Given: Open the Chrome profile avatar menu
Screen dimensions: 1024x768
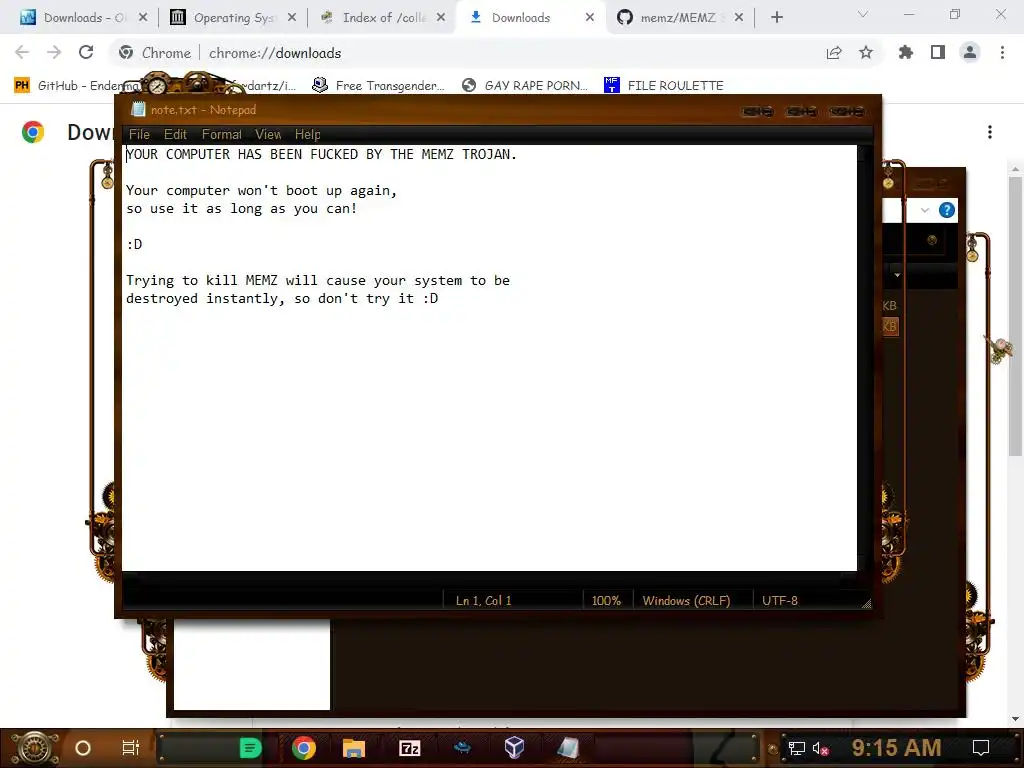Looking at the screenshot, I should coord(970,52).
